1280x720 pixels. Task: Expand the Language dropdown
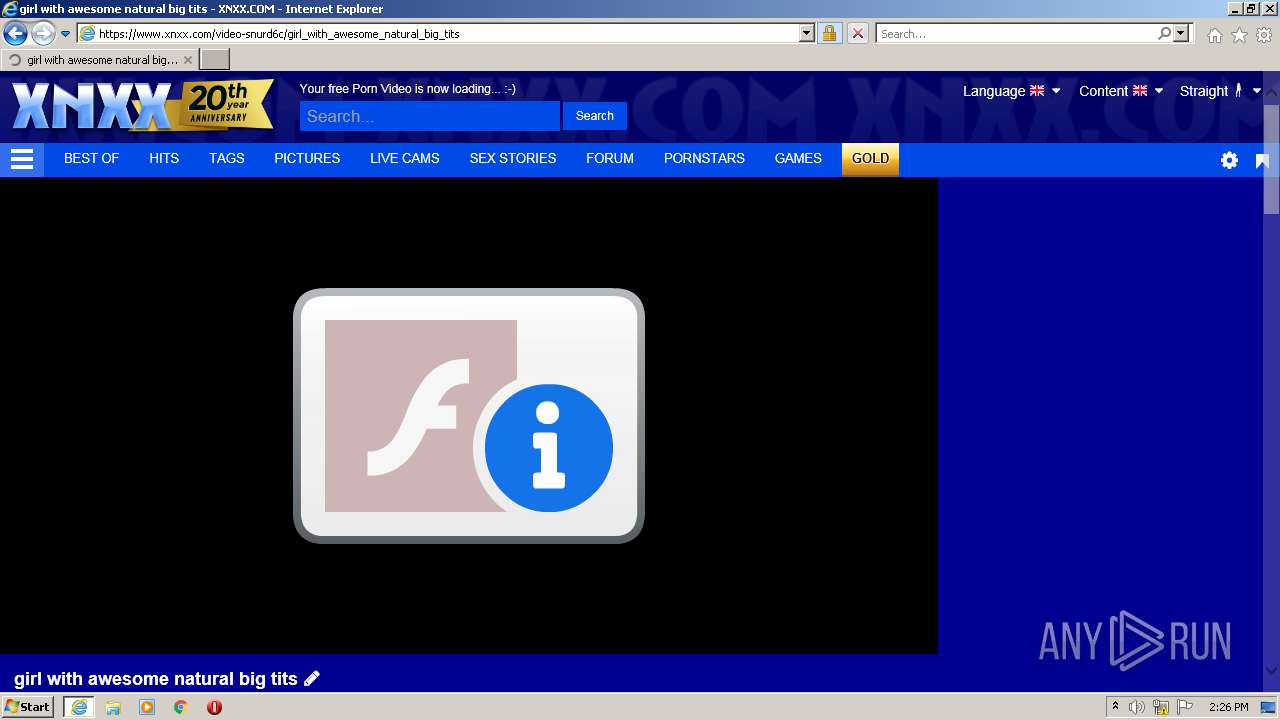point(1012,91)
